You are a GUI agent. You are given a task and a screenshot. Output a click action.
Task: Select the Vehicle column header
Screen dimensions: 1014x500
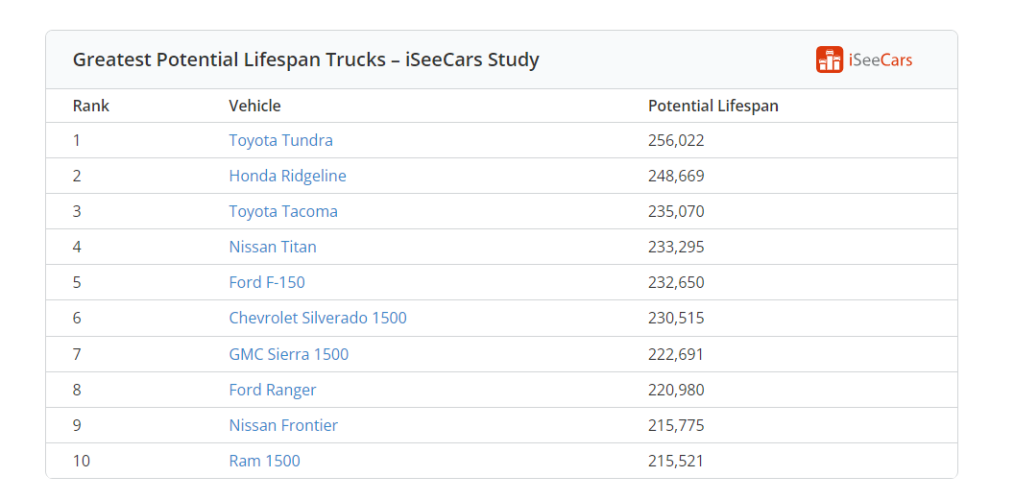tap(255, 105)
